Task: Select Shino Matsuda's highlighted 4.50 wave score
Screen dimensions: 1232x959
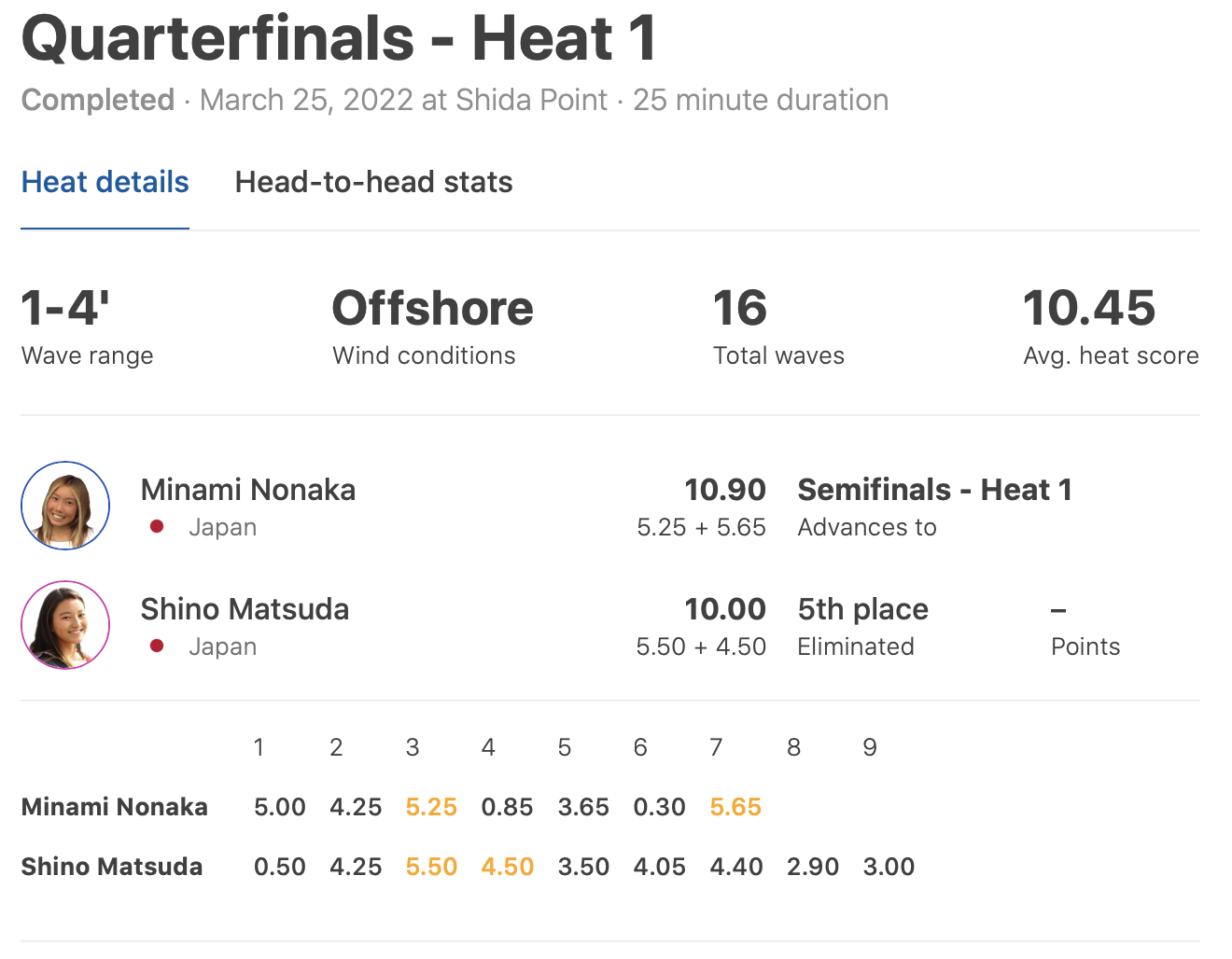Action: click(508, 867)
